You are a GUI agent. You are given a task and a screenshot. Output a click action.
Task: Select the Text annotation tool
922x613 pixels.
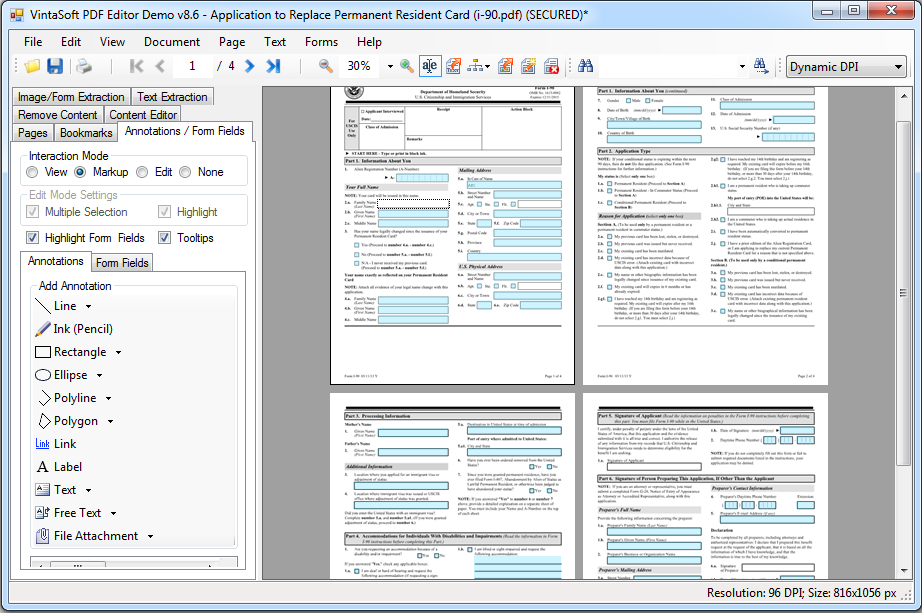(56, 489)
